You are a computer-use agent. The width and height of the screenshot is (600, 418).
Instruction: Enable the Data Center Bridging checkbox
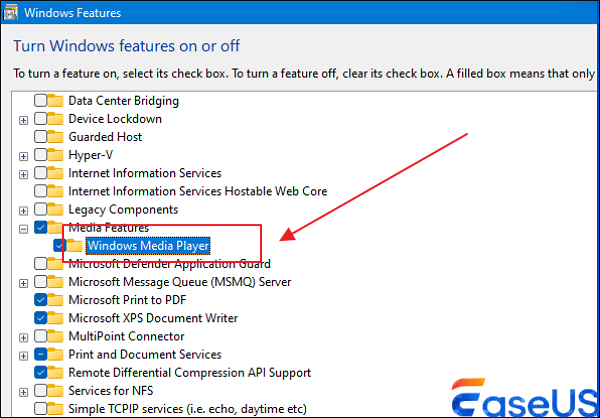click(x=40, y=101)
